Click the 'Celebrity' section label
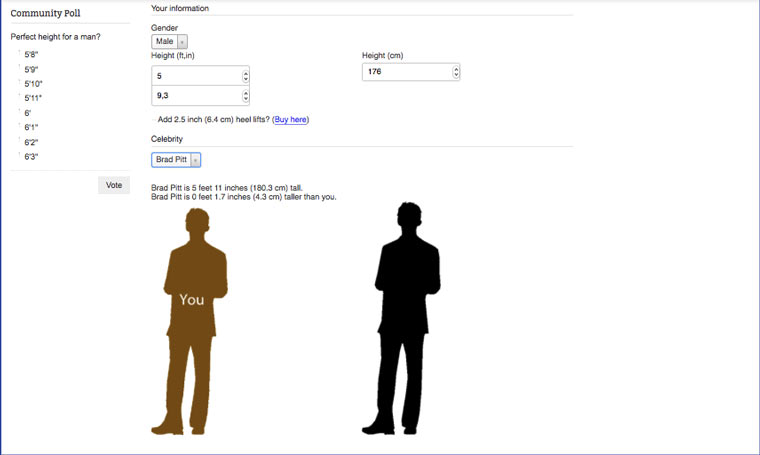760x455 pixels. coord(167,139)
